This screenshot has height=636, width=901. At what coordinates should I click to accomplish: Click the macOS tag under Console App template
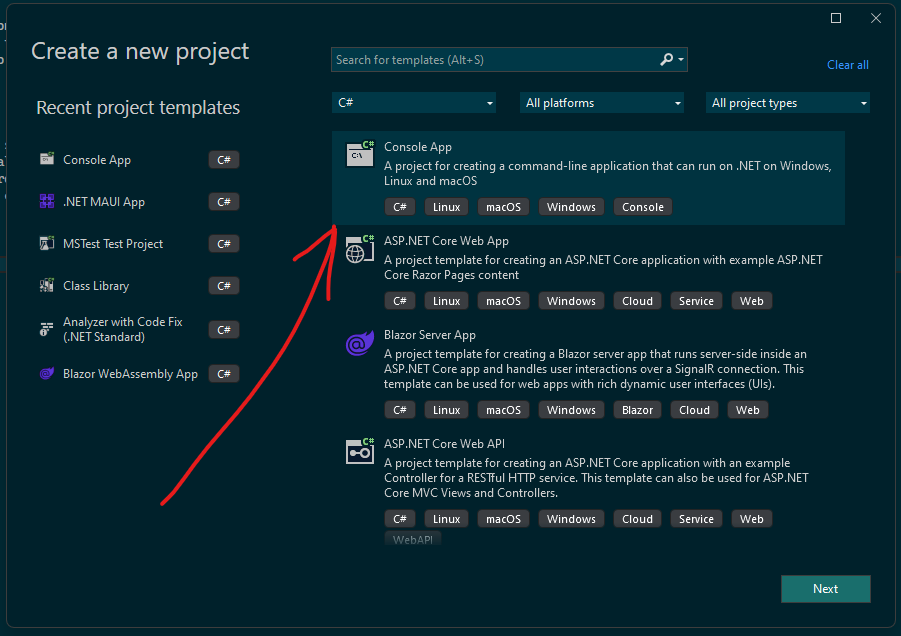tap(503, 207)
